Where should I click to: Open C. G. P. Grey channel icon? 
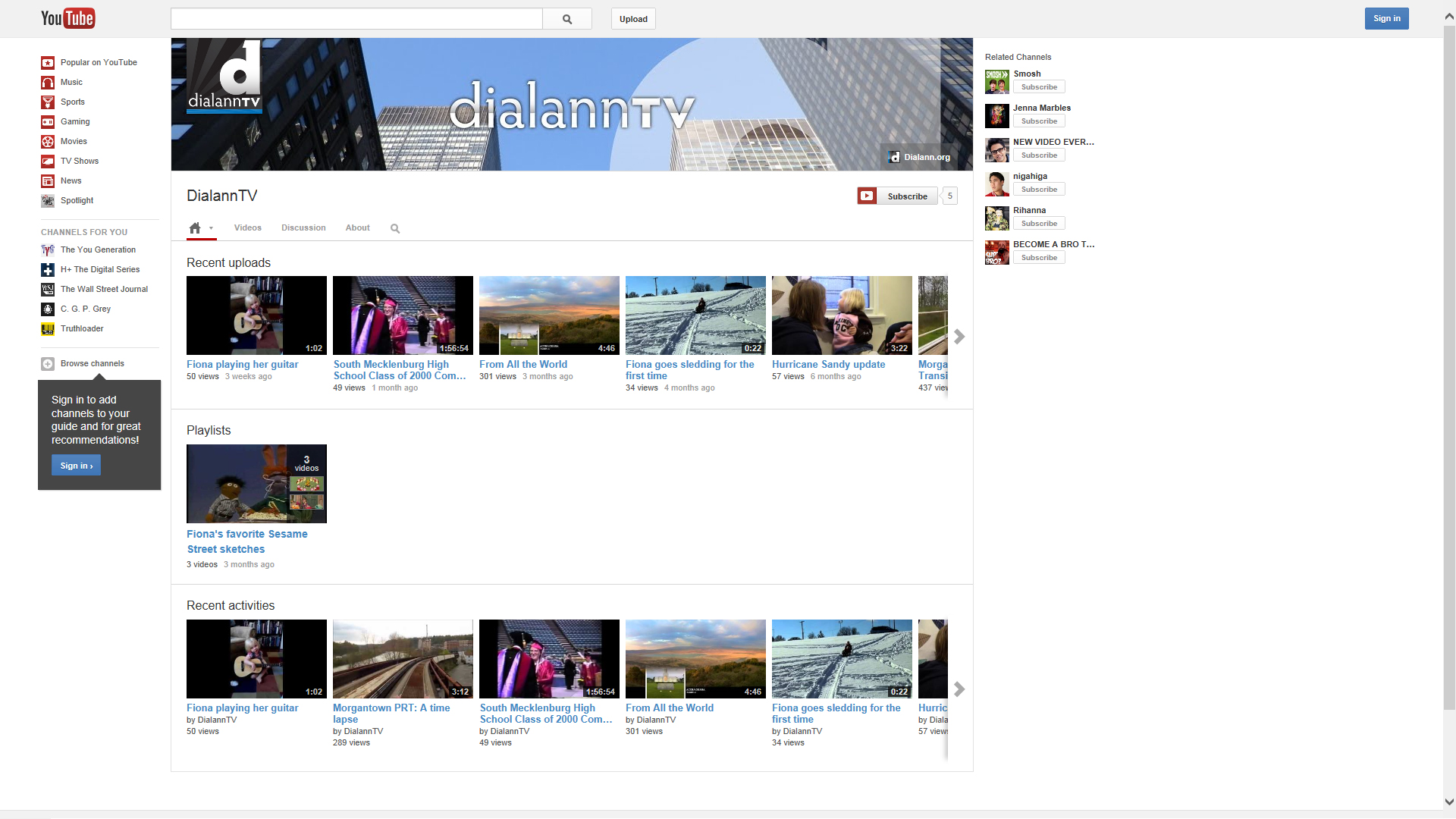tap(48, 309)
